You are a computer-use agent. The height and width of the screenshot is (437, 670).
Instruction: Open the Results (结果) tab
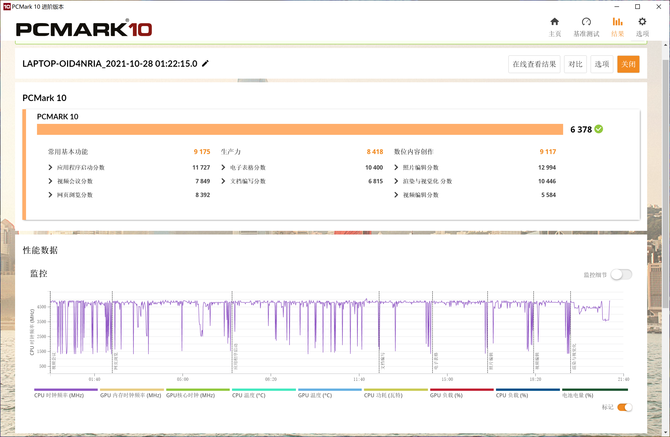[617, 27]
